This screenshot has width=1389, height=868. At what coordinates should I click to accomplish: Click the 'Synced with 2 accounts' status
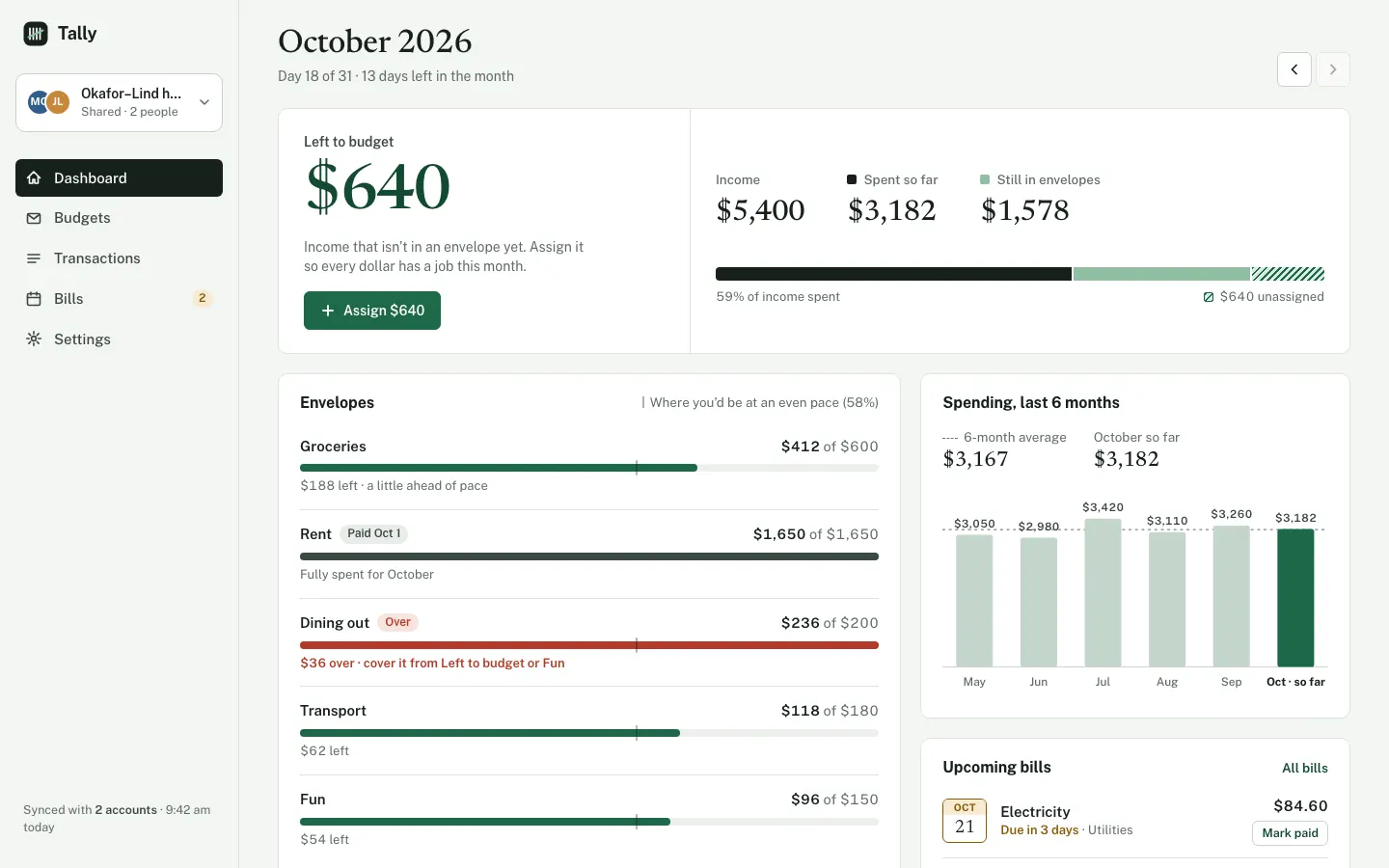[117, 819]
